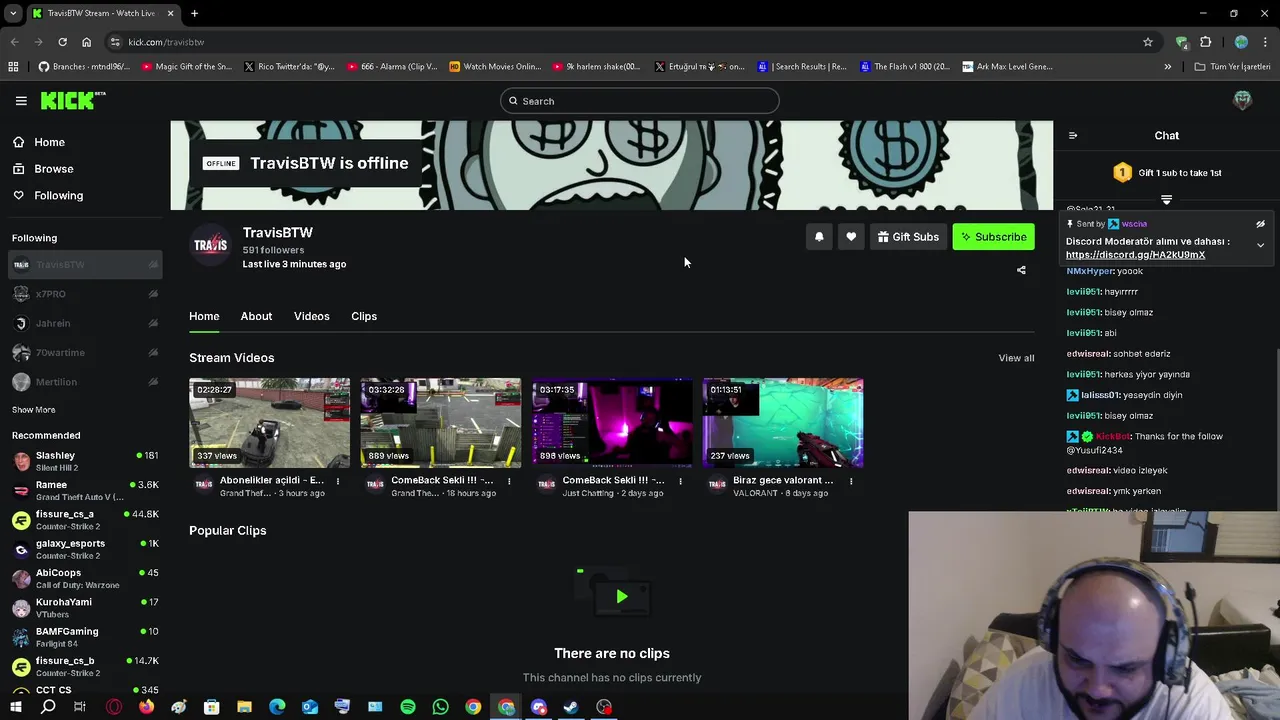Screen dimensions: 1280x720
Task: Open the hamburger menu beside the Kick logo
Action: (21, 101)
